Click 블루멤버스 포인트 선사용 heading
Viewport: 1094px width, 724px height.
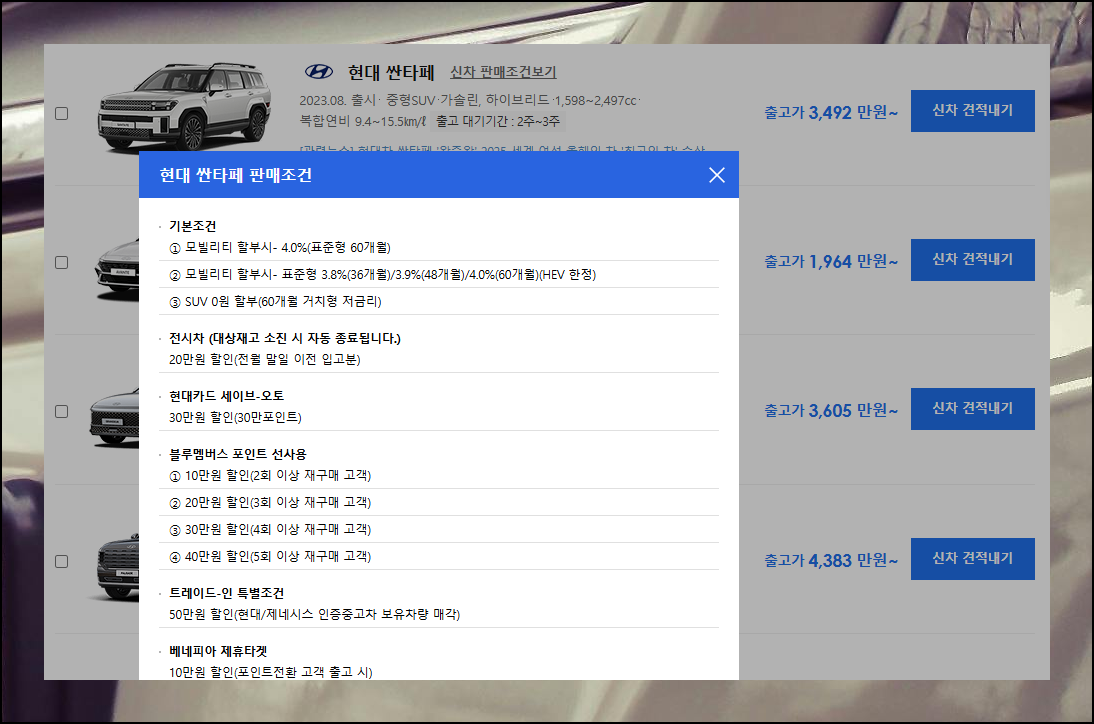tap(238, 454)
